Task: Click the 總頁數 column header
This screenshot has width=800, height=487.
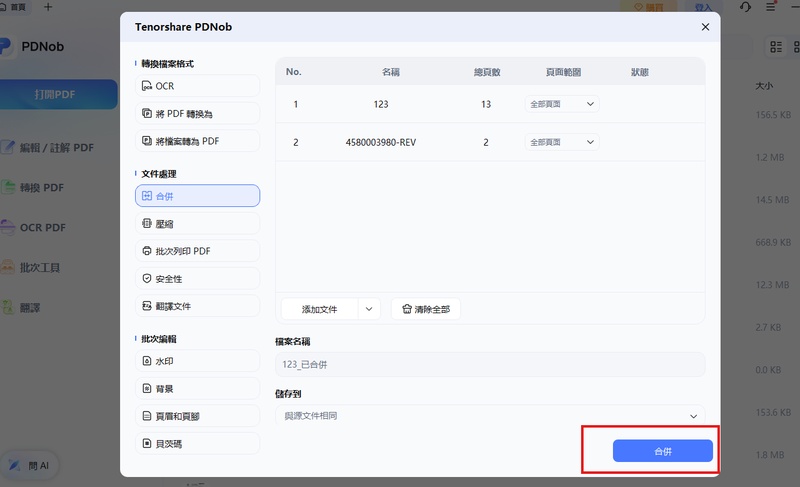Action: click(x=487, y=72)
